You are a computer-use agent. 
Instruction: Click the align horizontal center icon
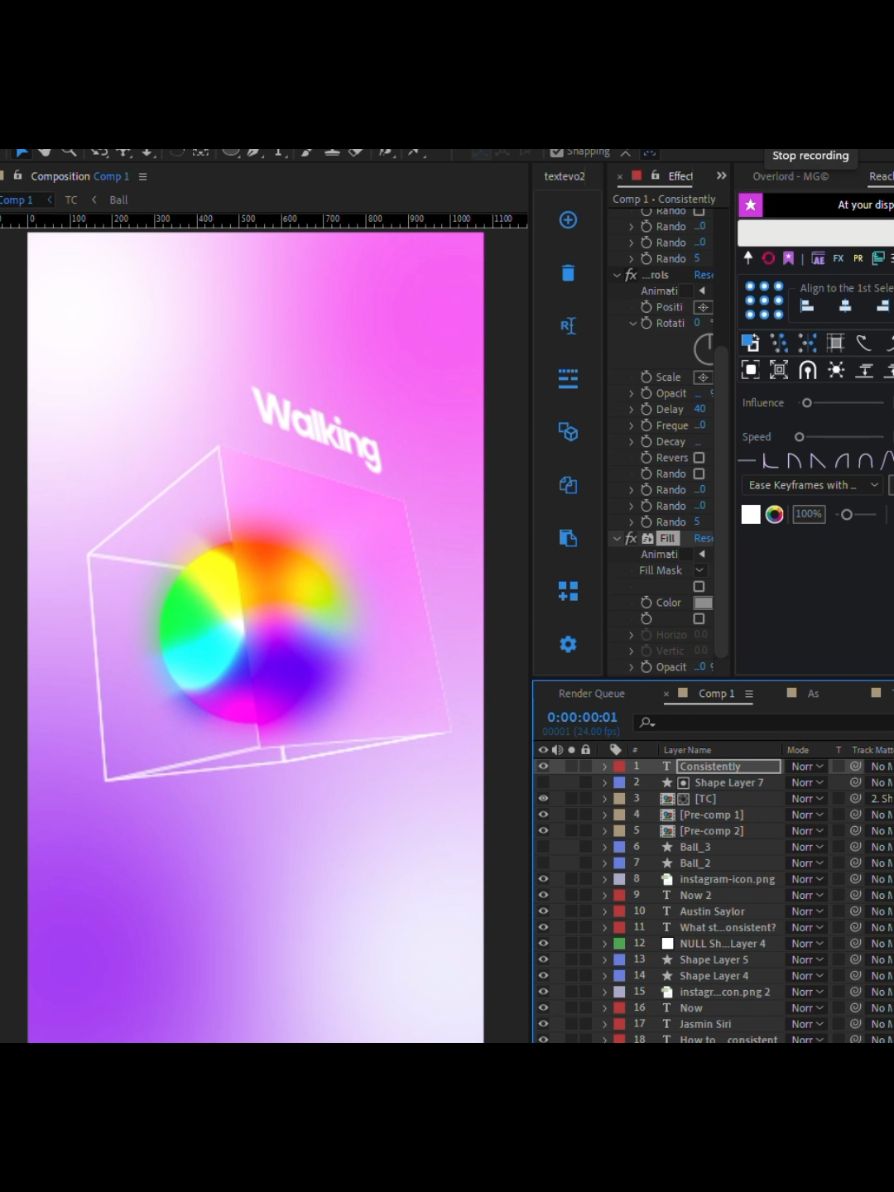click(845, 306)
